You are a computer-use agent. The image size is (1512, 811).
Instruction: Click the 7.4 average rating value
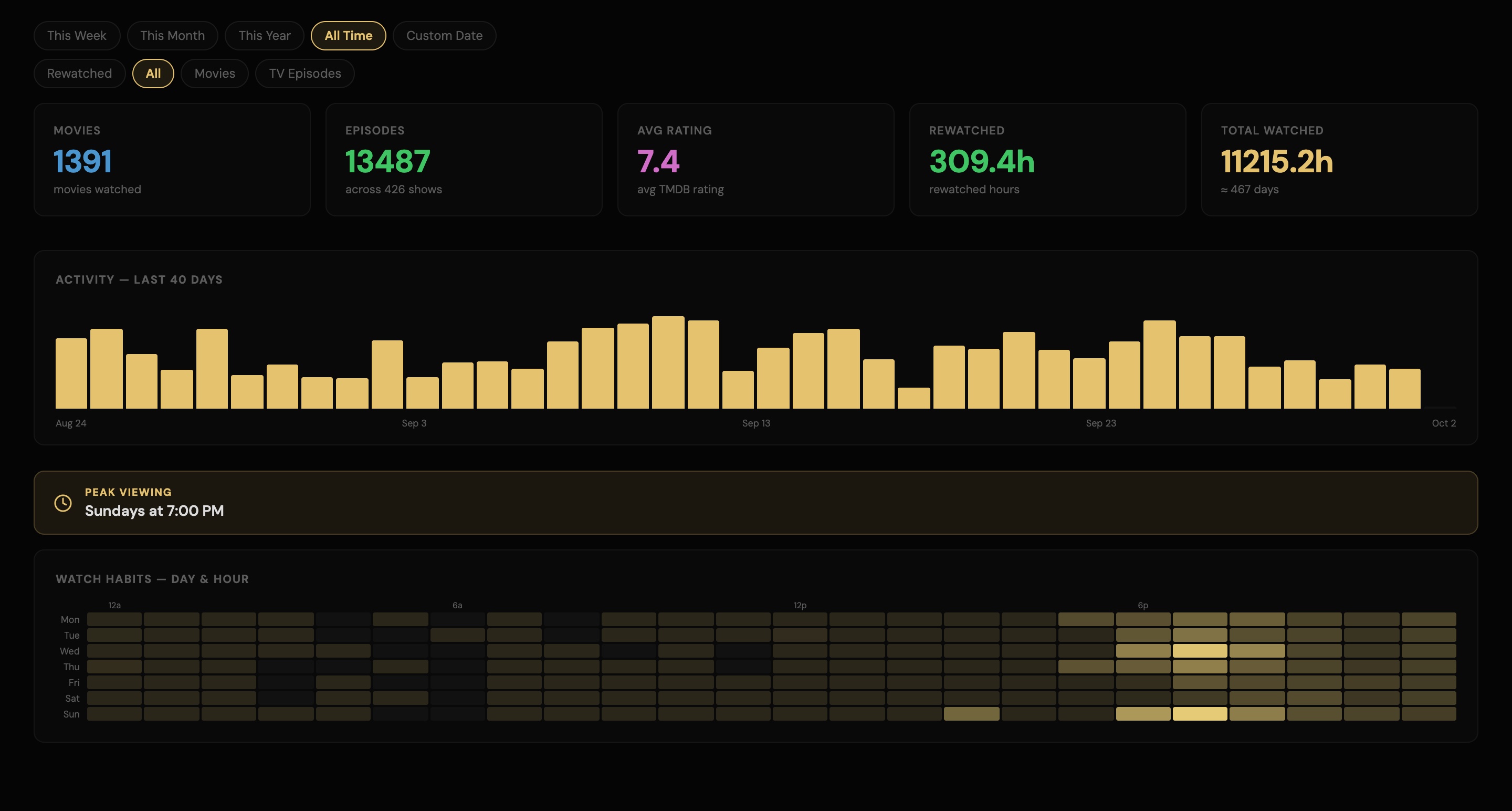tap(658, 161)
